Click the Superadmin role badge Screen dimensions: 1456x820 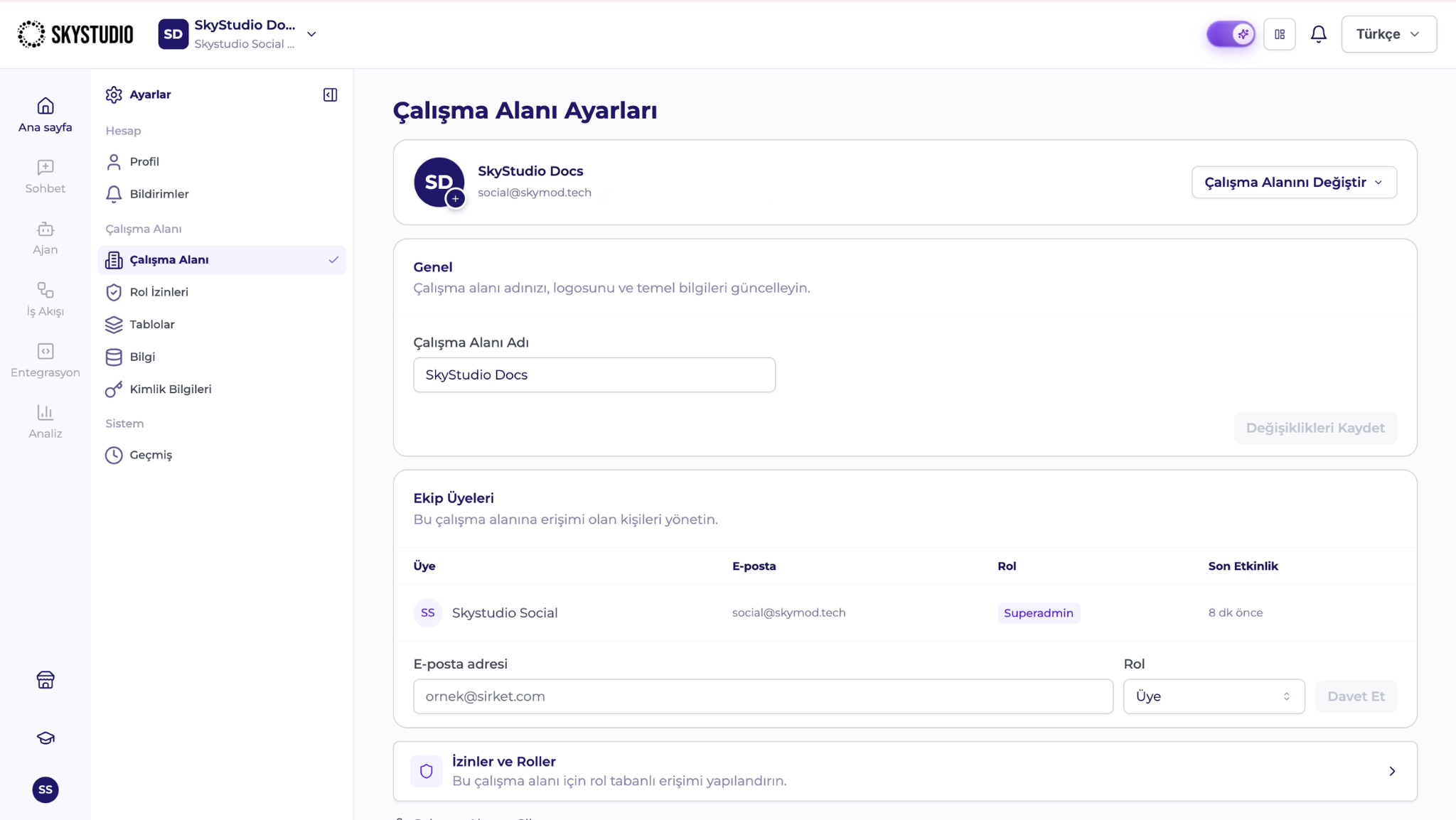pyautogui.click(x=1039, y=613)
